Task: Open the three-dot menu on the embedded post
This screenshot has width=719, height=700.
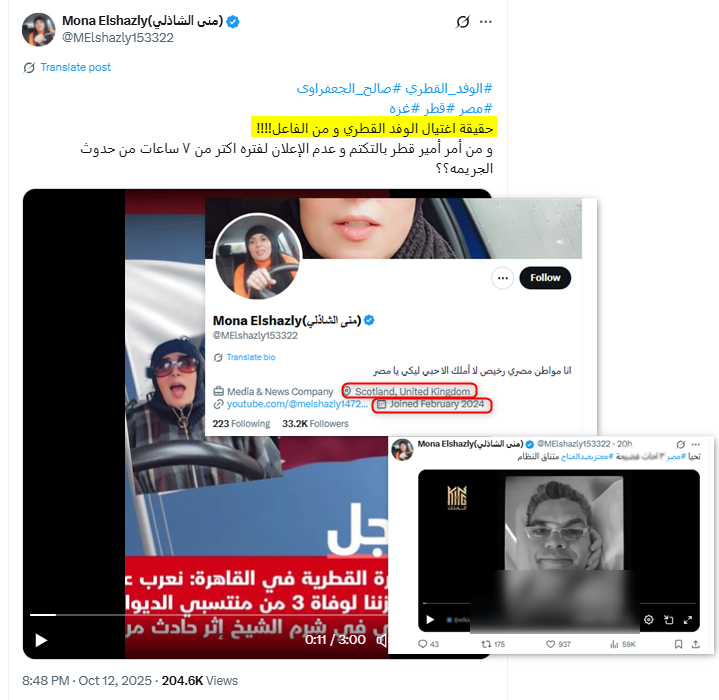Action: (696, 444)
